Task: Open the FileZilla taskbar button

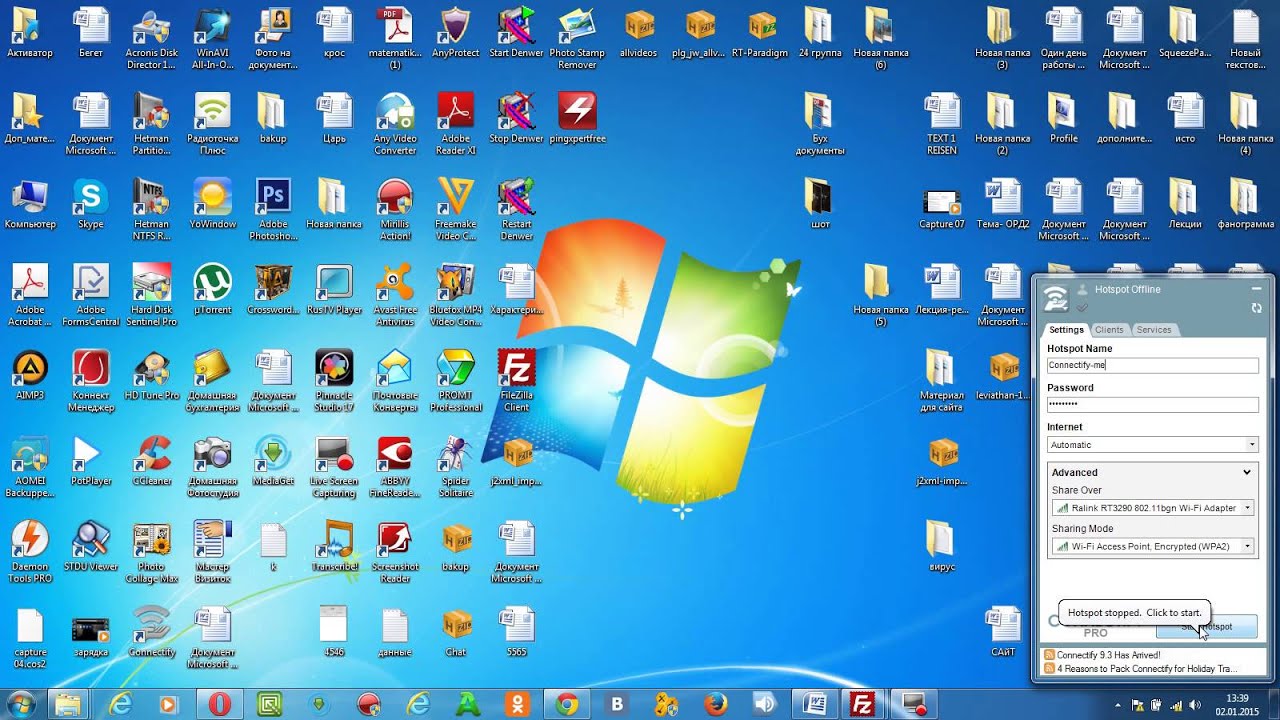Action: click(862, 704)
